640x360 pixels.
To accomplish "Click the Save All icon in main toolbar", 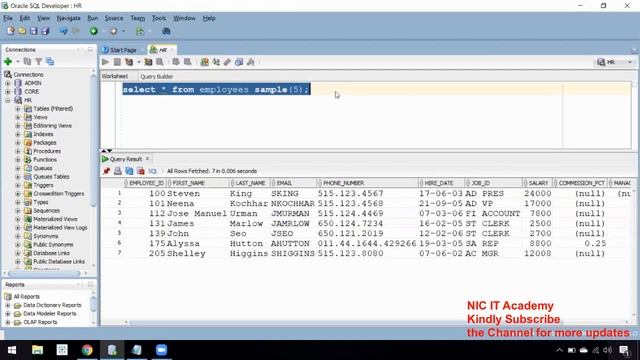I will pos(45,31).
